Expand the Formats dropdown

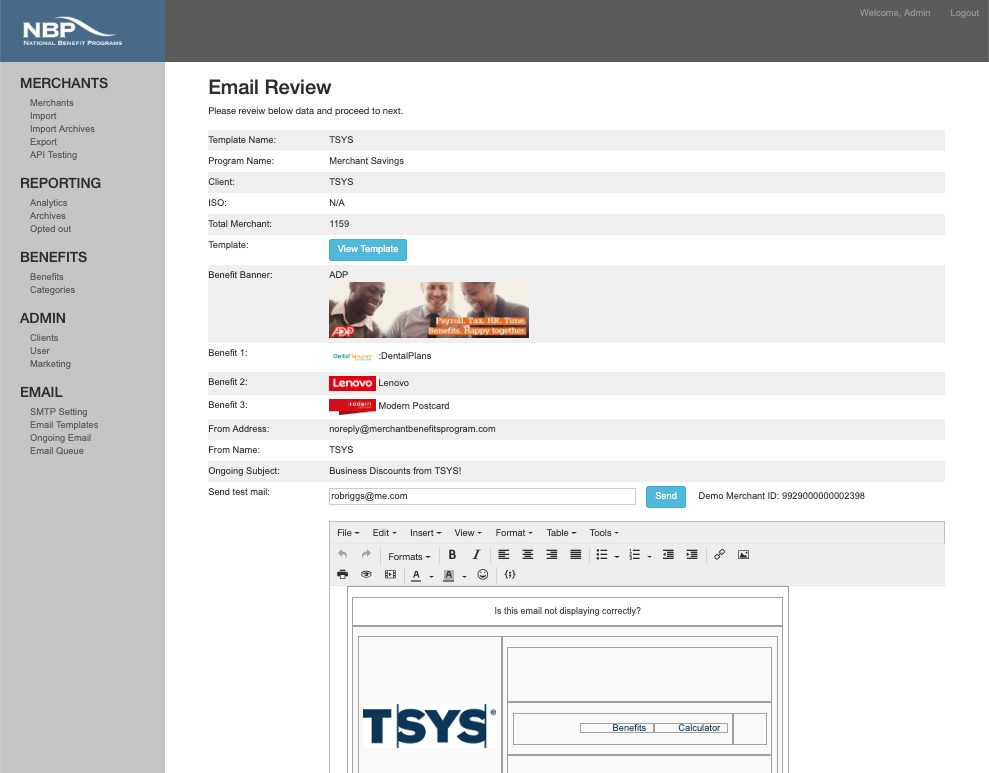coord(409,556)
